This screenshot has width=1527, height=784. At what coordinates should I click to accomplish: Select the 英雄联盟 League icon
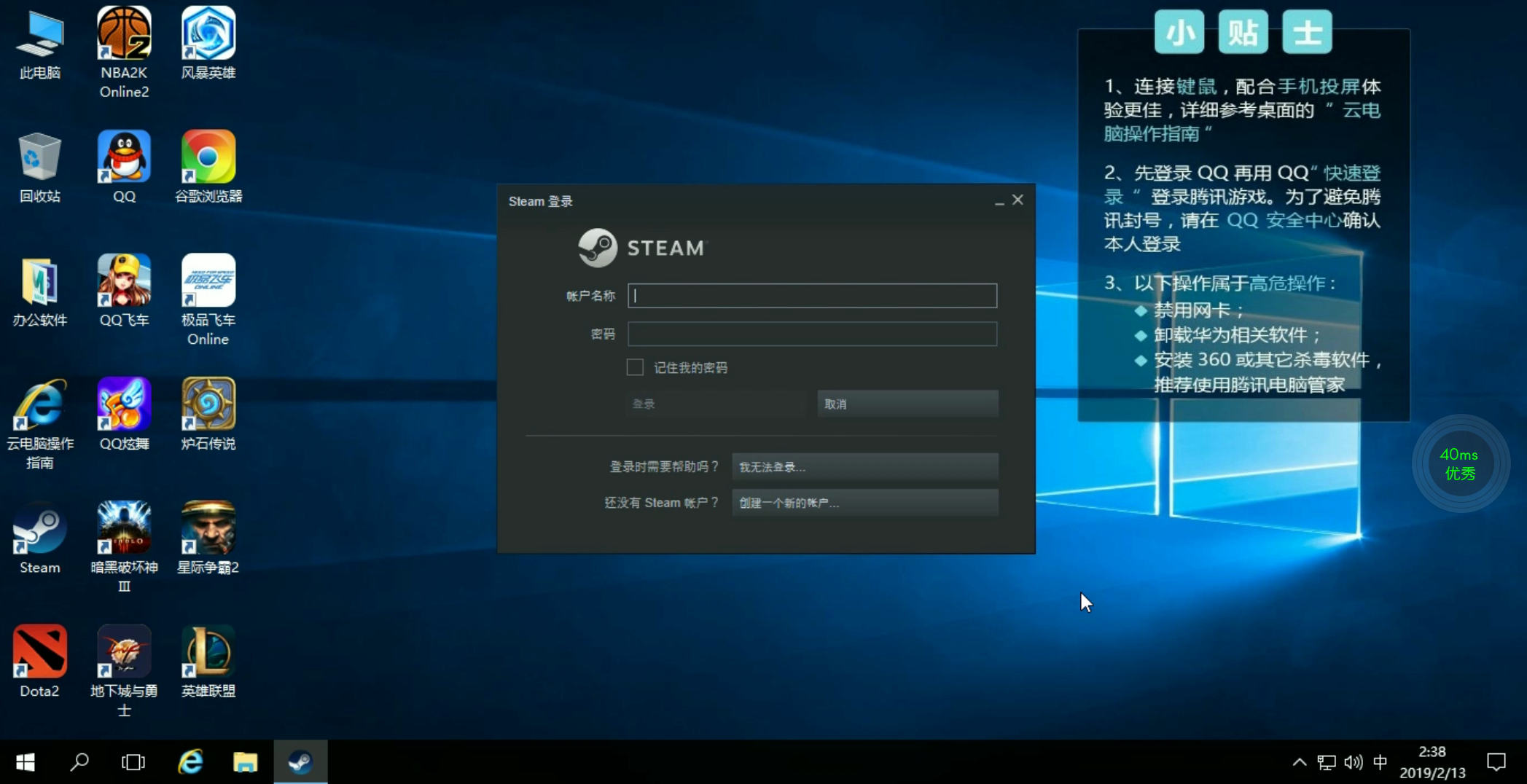click(x=208, y=662)
